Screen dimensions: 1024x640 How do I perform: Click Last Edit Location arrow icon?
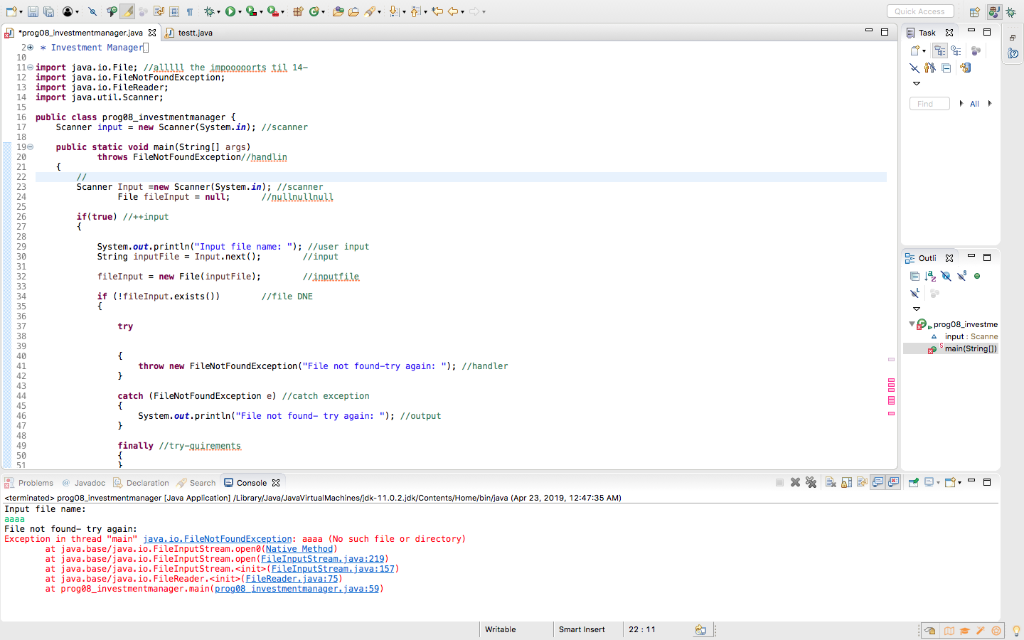pyautogui.click(x=438, y=12)
